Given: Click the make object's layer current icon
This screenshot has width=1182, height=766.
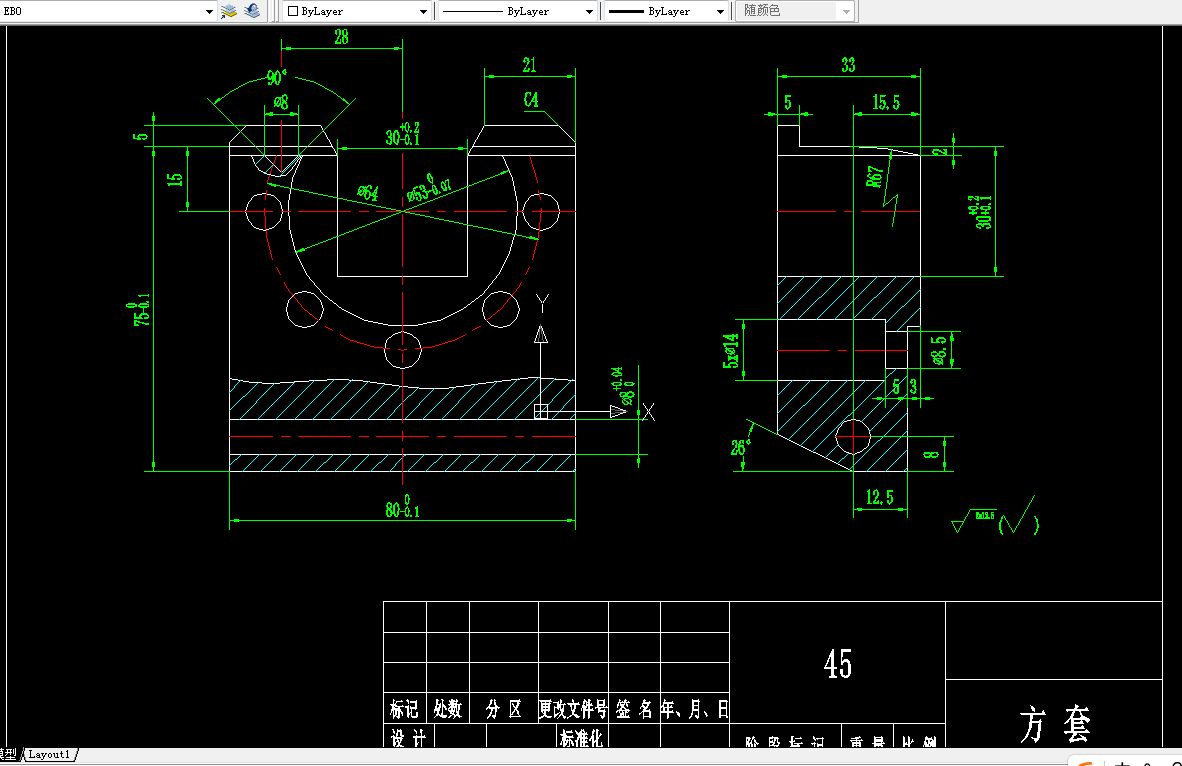Looking at the screenshot, I should pos(228,11).
